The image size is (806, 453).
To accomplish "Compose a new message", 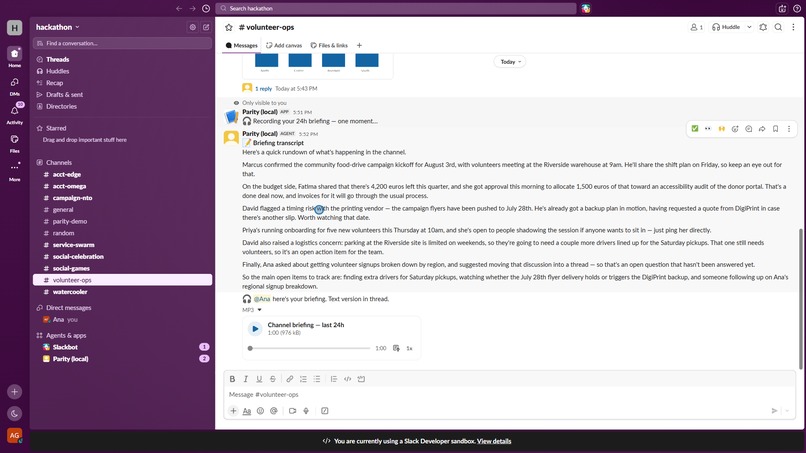I will tap(206, 27).
